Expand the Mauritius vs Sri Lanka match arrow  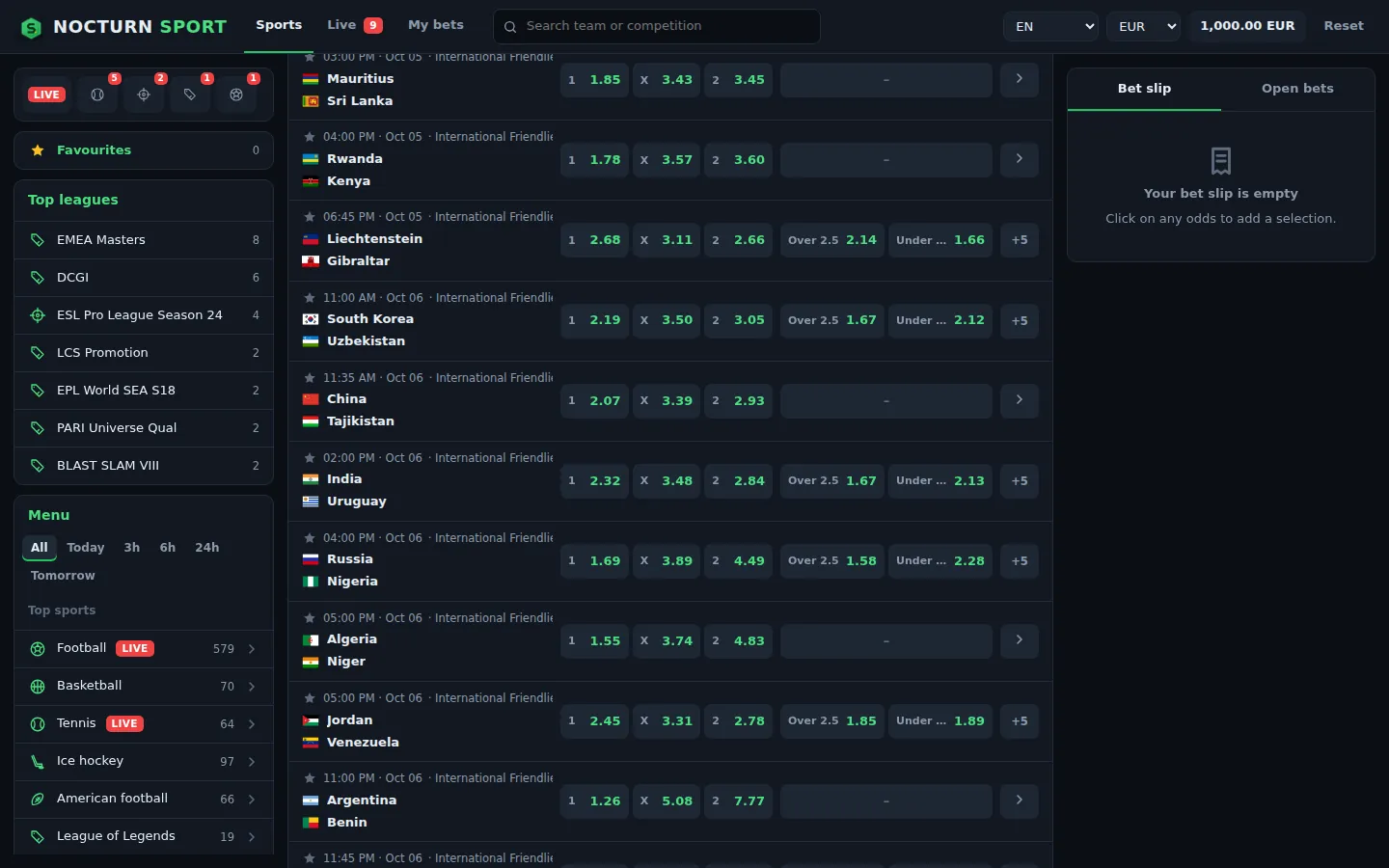pyautogui.click(x=1020, y=79)
